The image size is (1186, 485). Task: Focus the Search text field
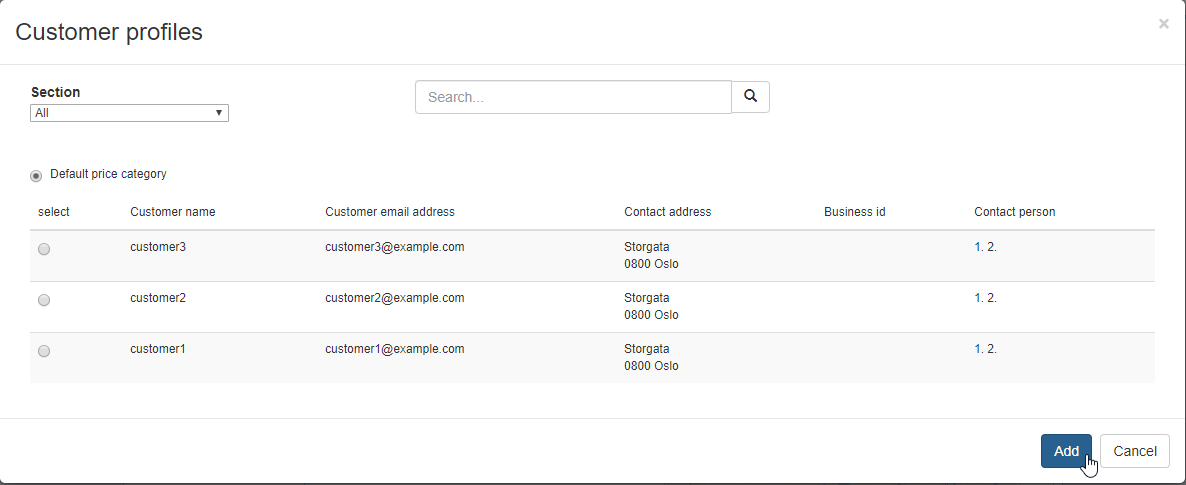[573, 97]
